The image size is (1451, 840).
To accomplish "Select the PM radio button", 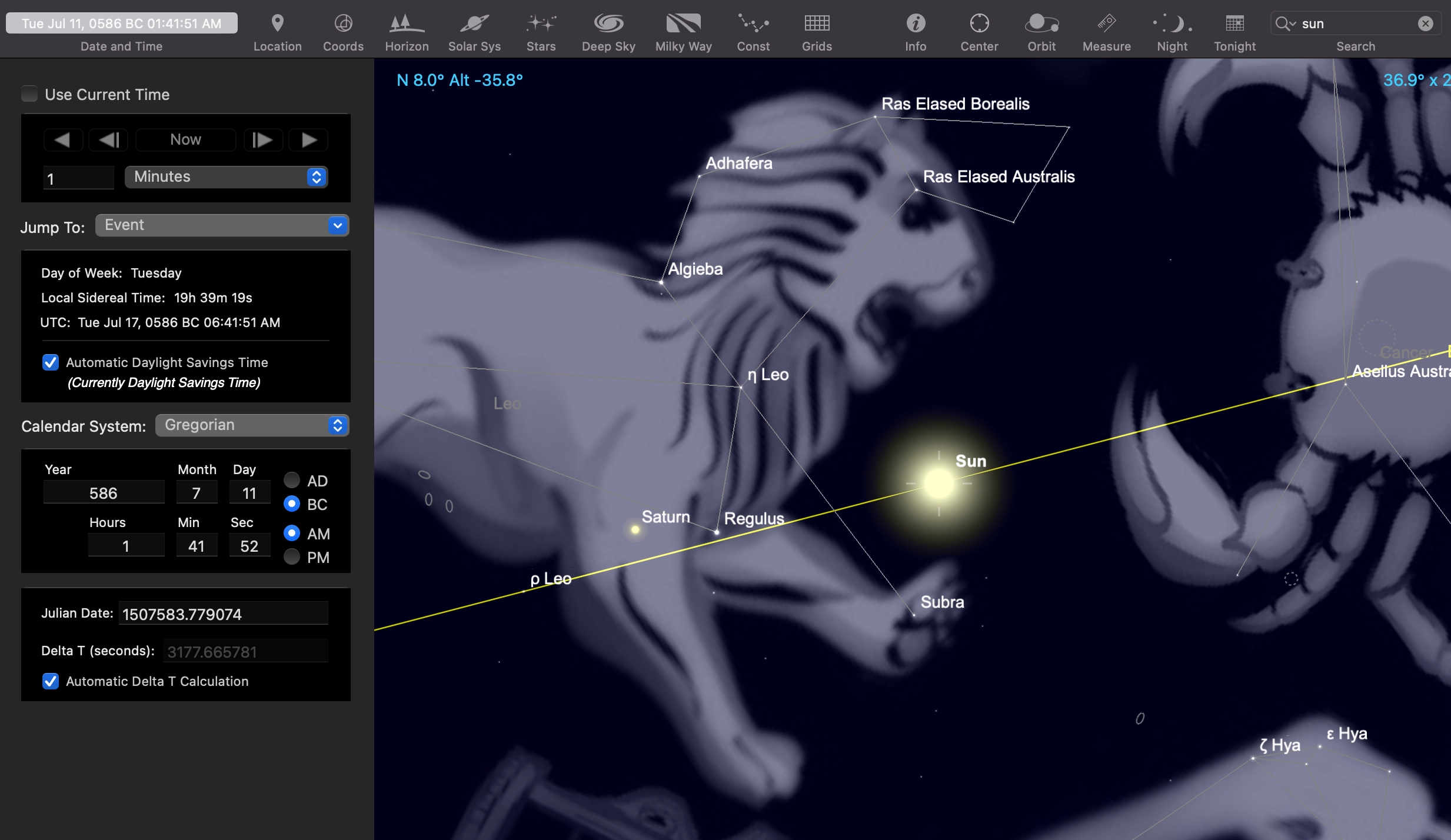I will pyautogui.click(x=292, y=557).
